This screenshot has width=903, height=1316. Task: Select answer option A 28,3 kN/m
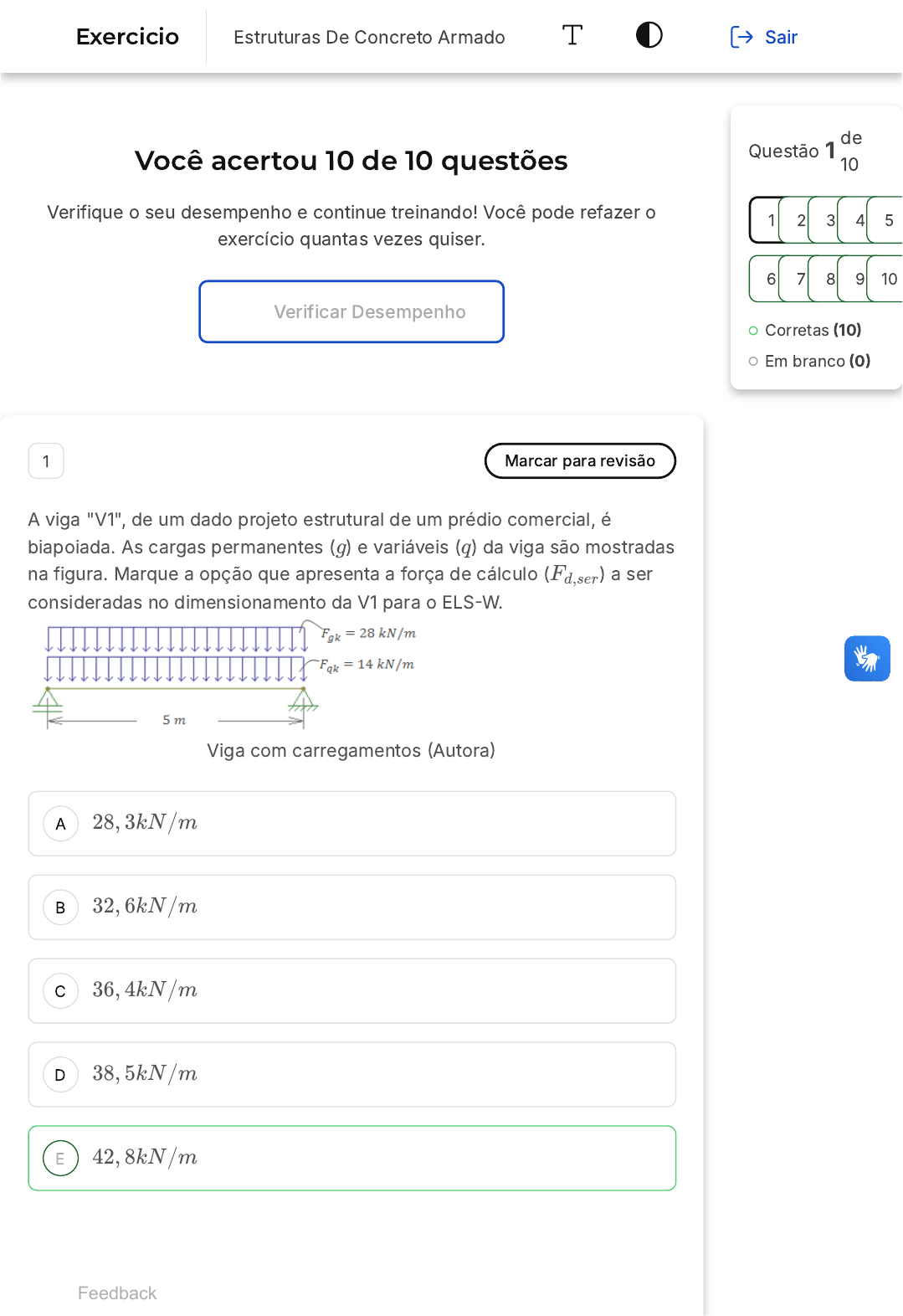351,824
